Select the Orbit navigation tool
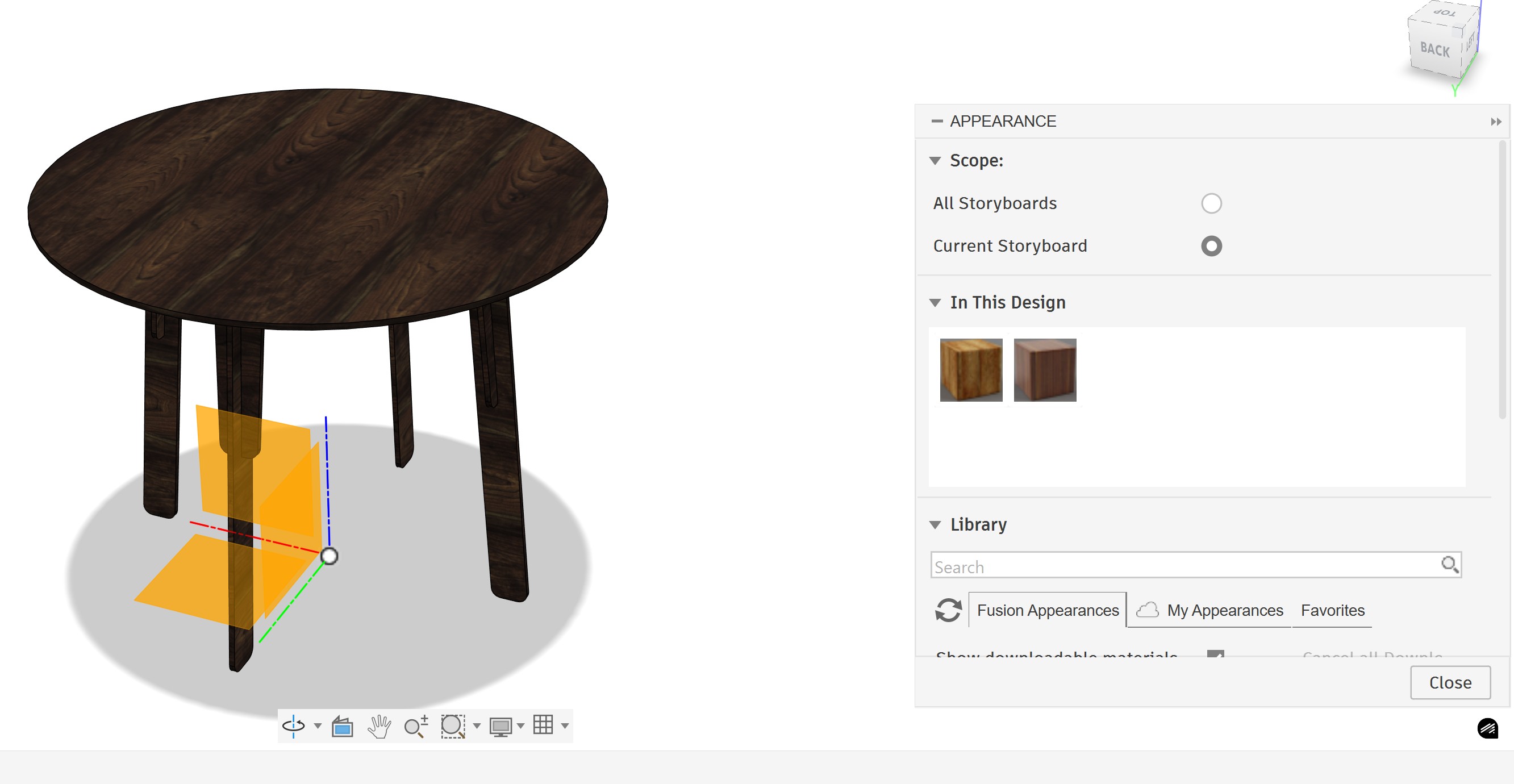Image resolution: width=1514 pixels, height=784 pixels. (293, 725)
